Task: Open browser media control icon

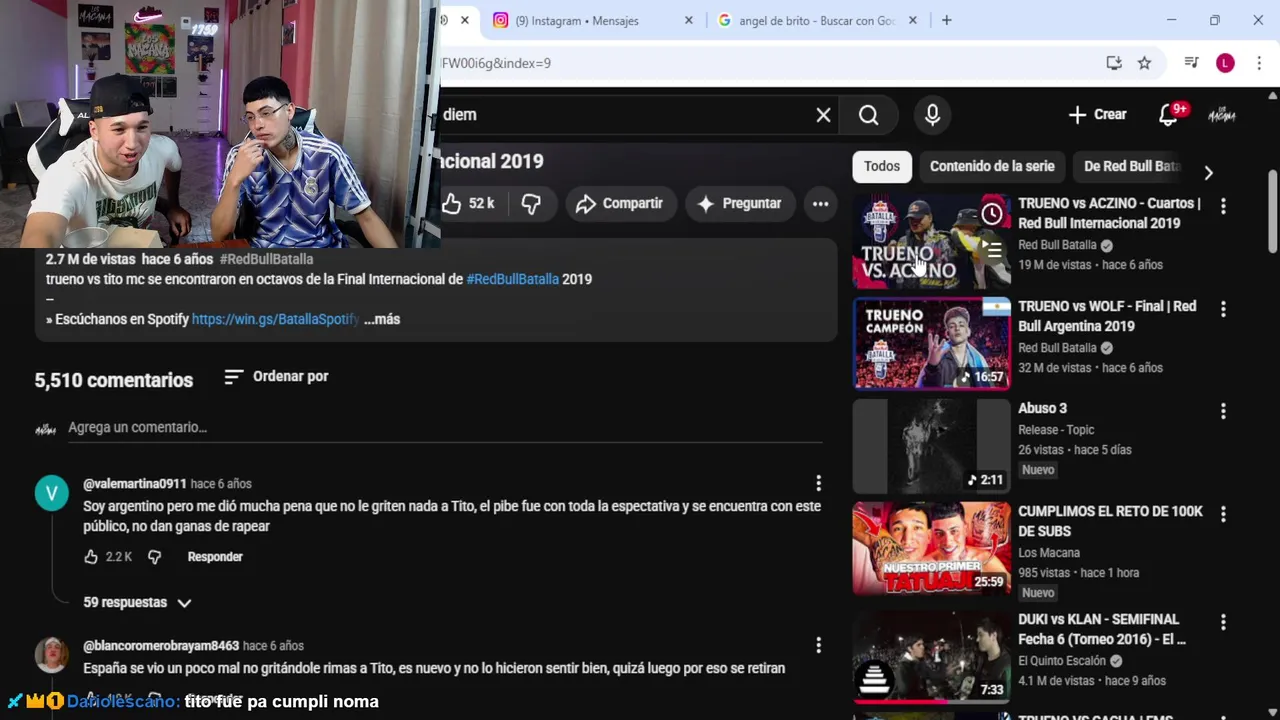Action: (x=1191, y=63)
